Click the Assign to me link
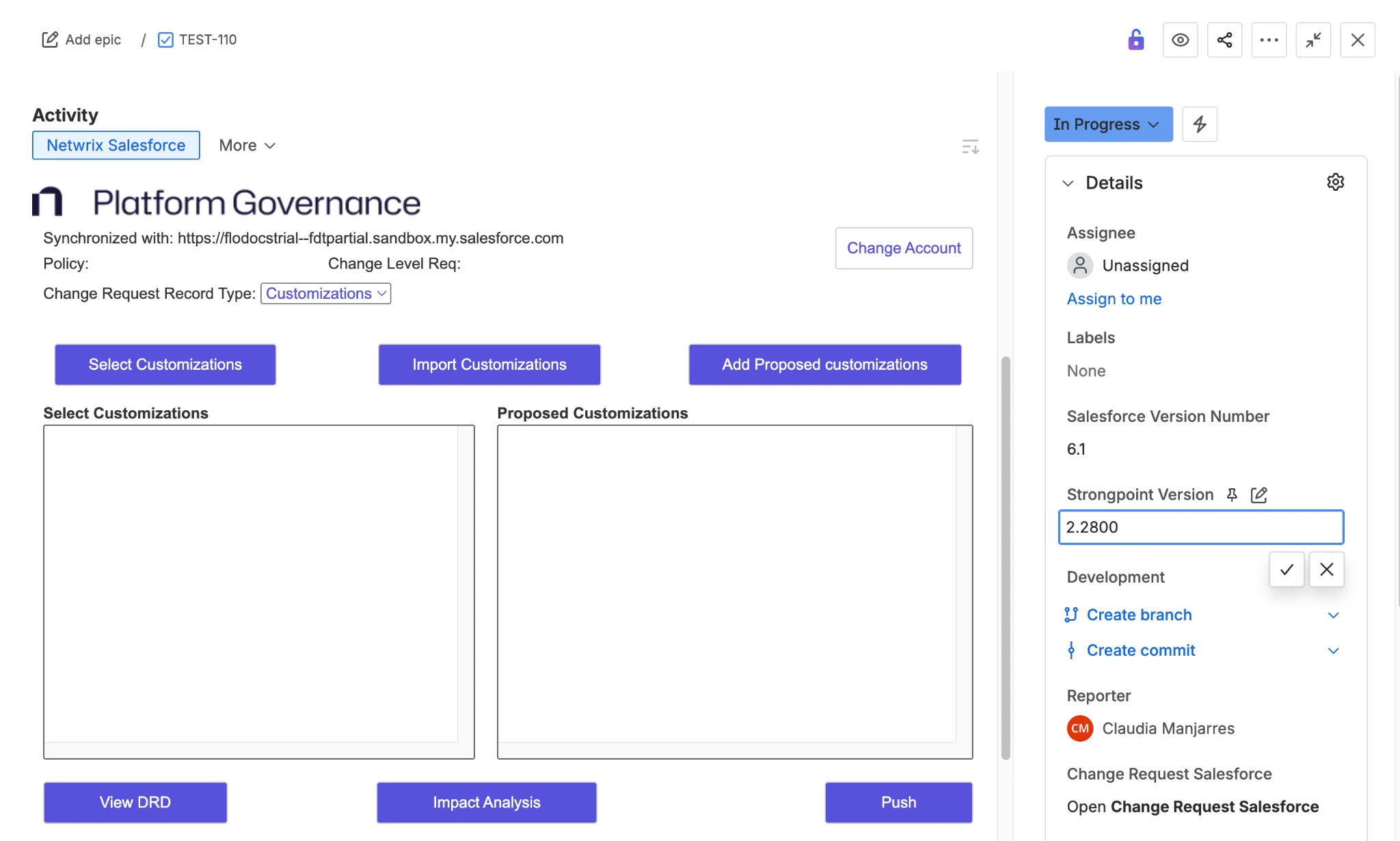The image size is (1400, 841). 1114,299
